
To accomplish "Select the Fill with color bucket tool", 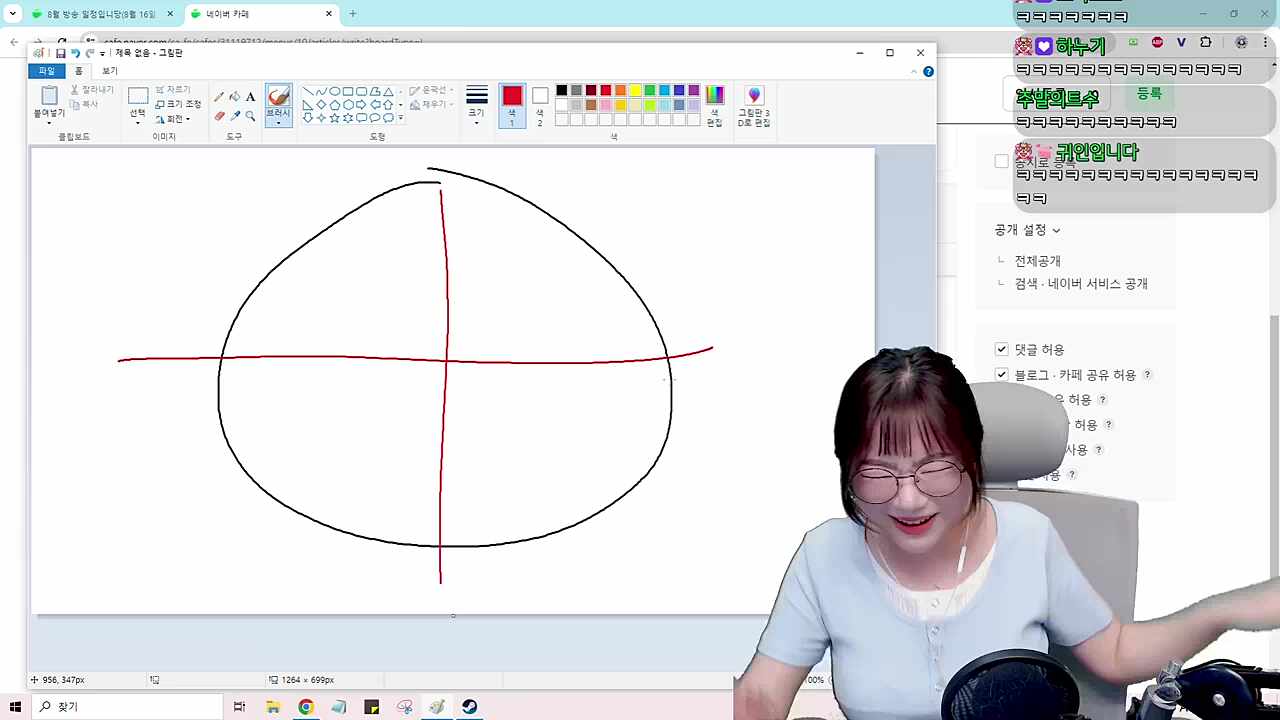I will coord(235,97).
